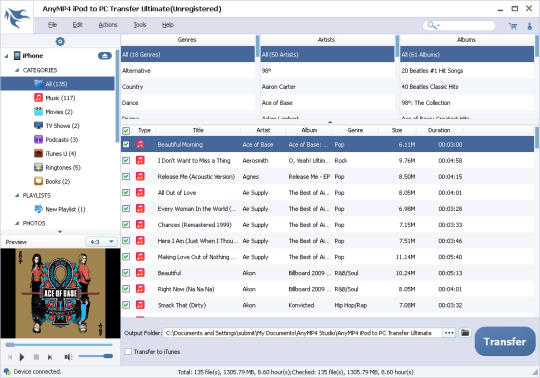
Task: Click the iPhone eject button
Action: (105, 55)
